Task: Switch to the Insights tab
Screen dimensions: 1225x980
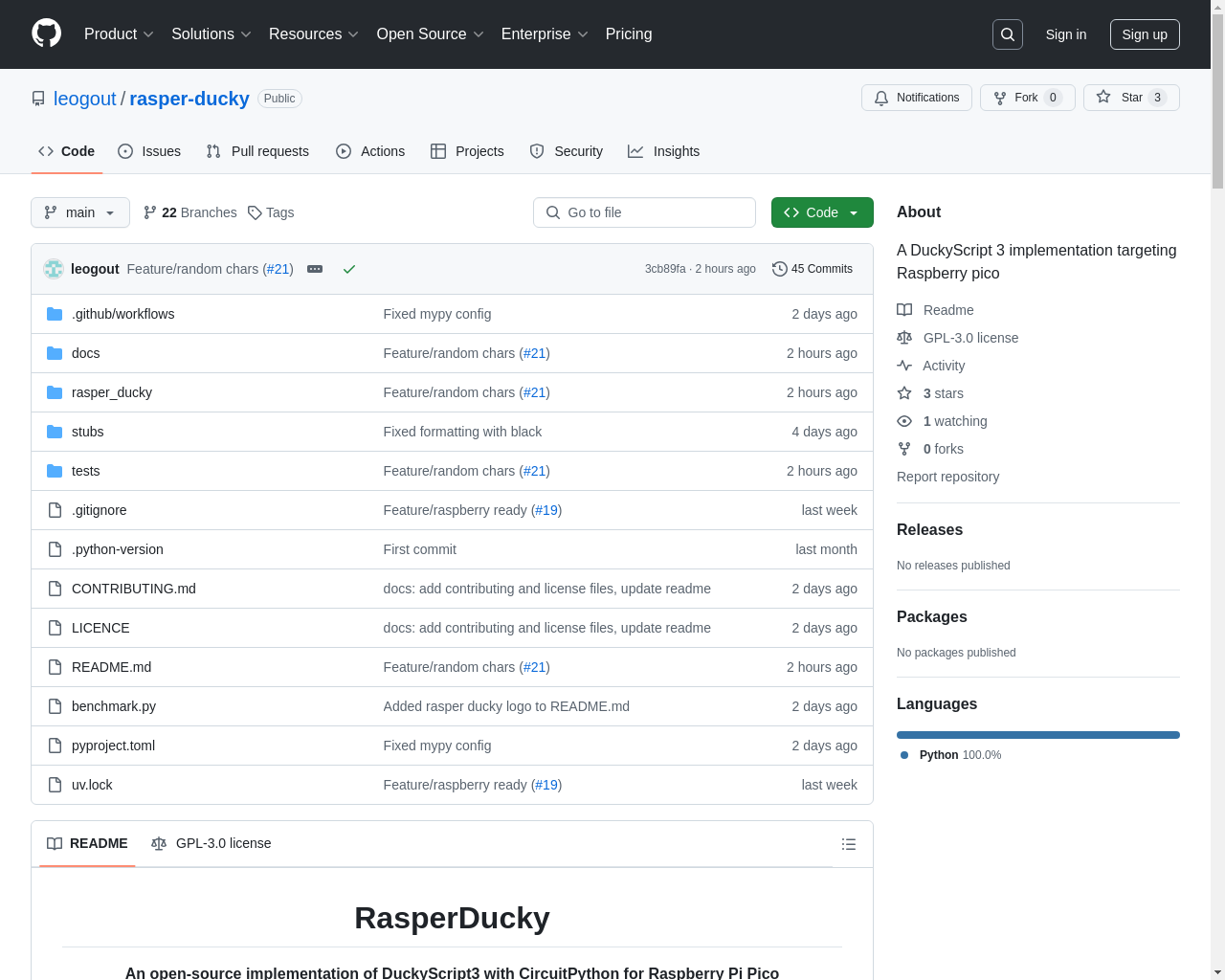Action: click(664, 151)
